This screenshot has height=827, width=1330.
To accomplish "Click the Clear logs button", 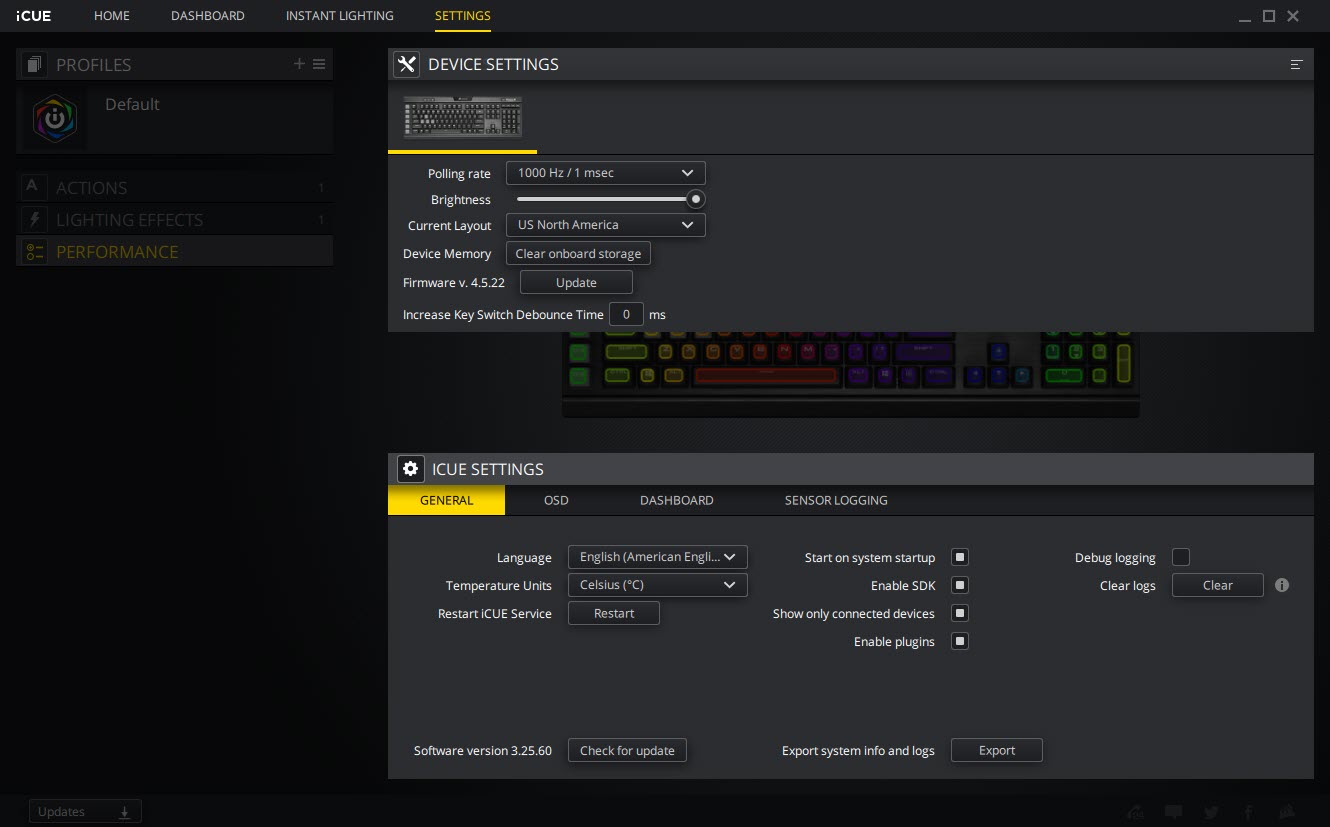I will (x=1218, y=585).
